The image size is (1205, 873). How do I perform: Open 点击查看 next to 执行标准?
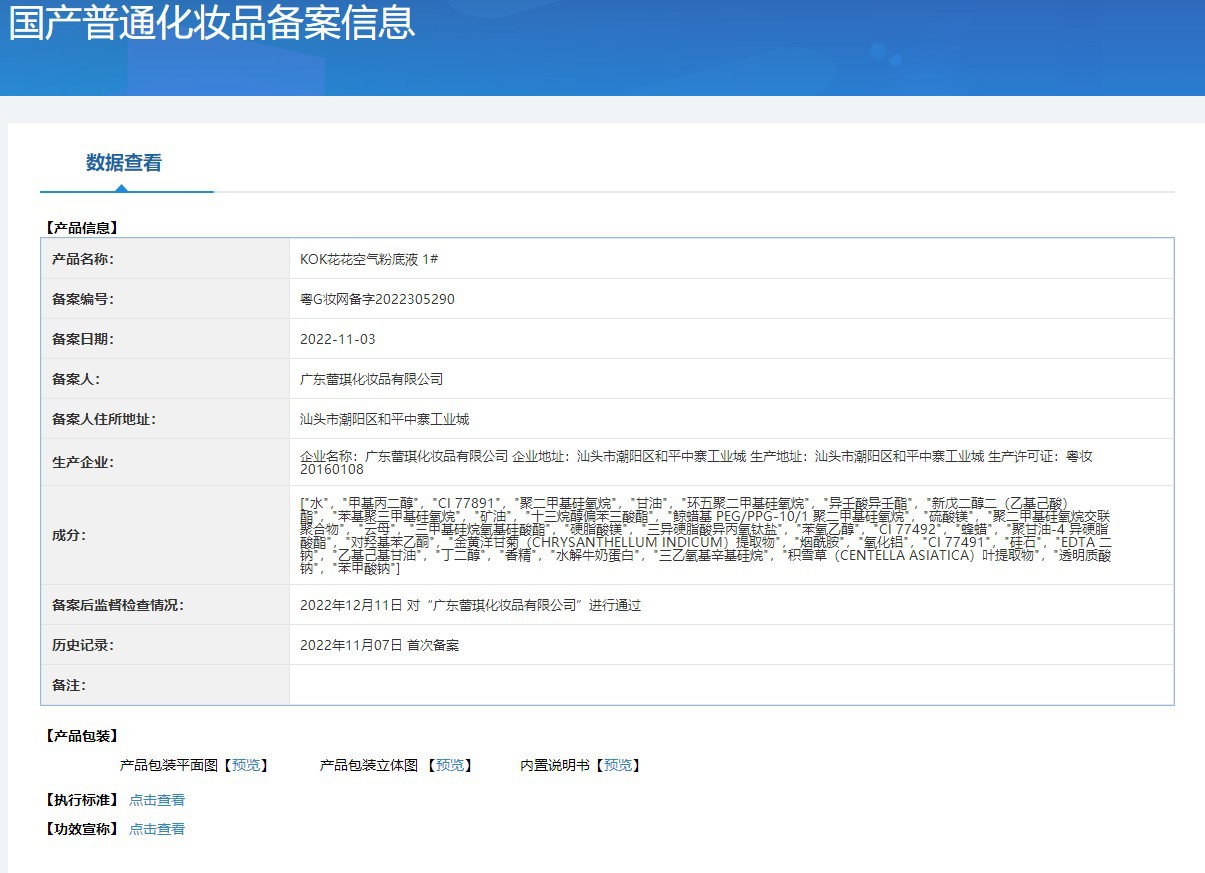pyautogui.click(x=157, y=800)
